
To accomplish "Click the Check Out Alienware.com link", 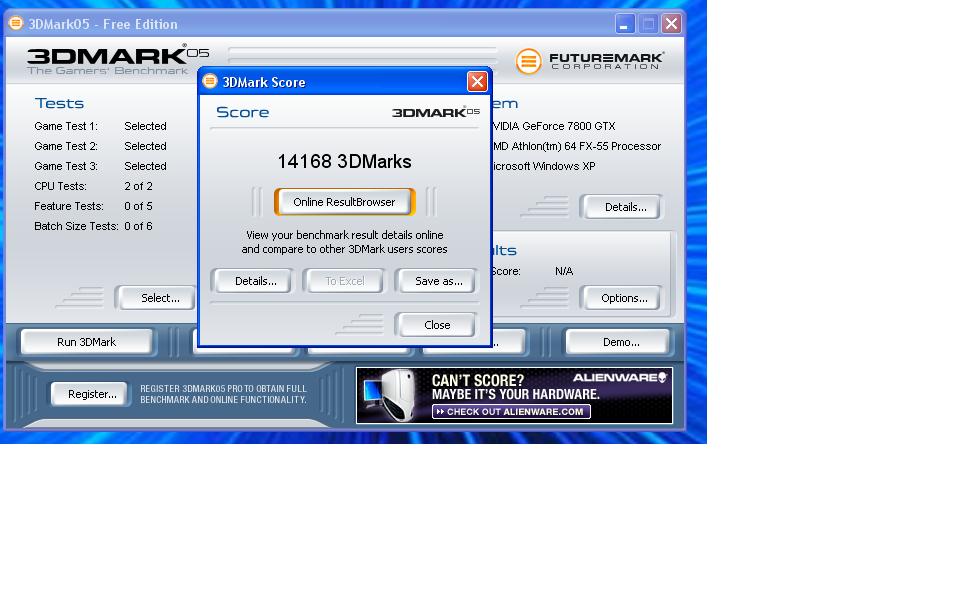I will pyautogui.click(x=511, y=411).
